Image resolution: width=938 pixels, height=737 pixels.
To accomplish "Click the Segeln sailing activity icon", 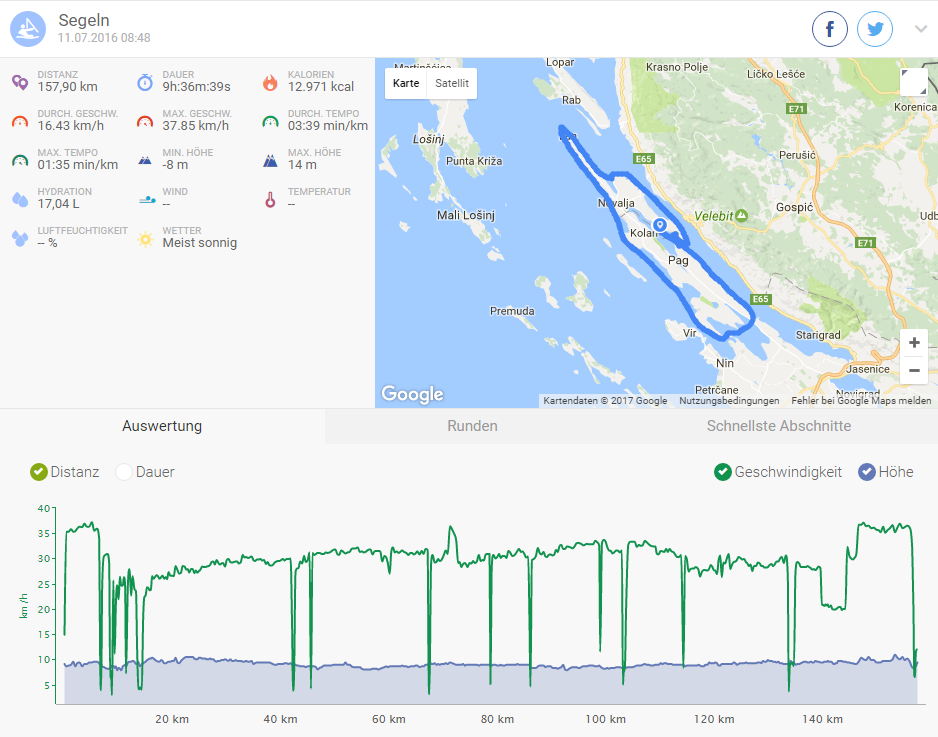I will click(x=28, y=29).
